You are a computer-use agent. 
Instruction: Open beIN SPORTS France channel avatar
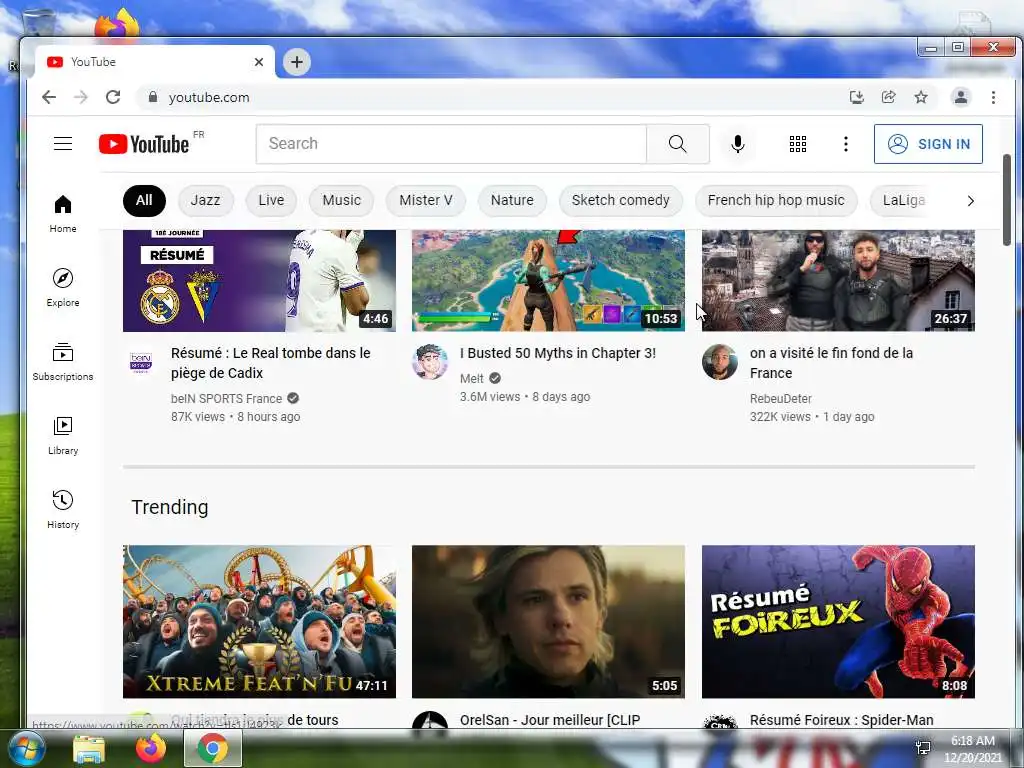click(x=141, y=362)
